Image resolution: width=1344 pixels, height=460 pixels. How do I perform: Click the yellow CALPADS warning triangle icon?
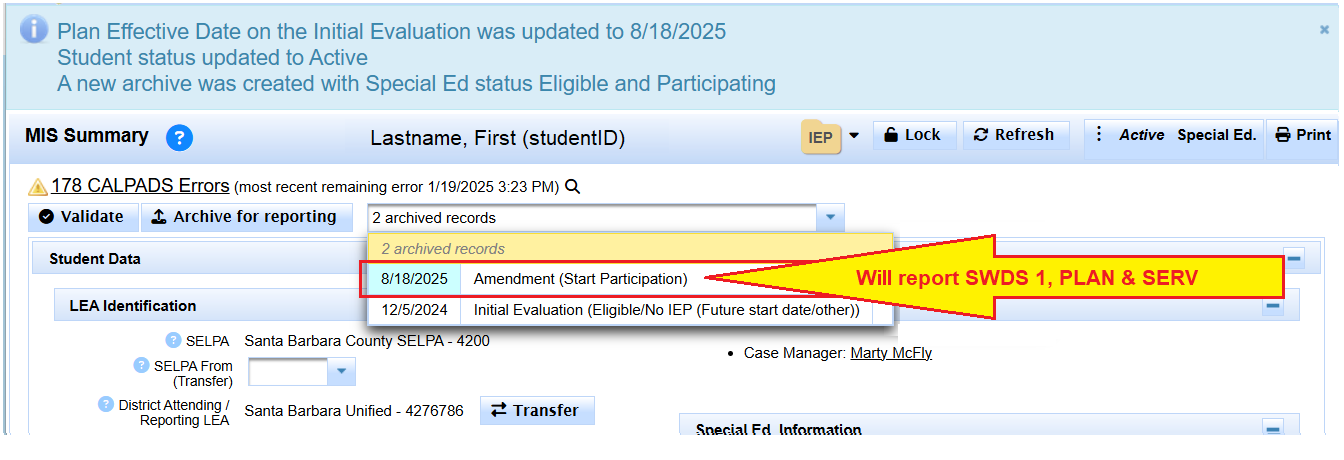[x=38, y=187]
